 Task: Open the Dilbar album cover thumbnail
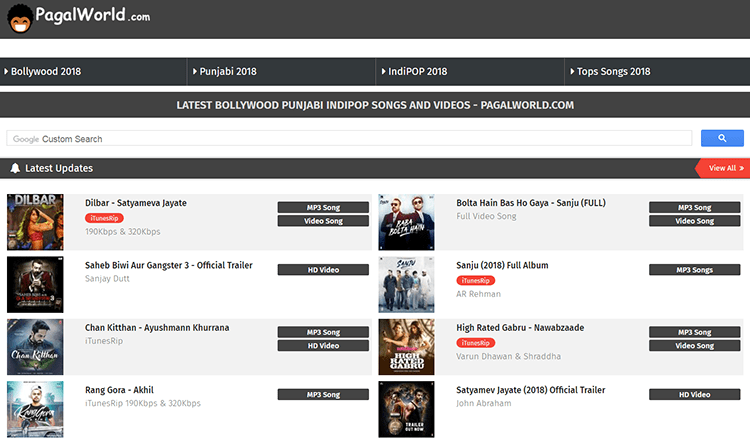click(x=35, y=222)
